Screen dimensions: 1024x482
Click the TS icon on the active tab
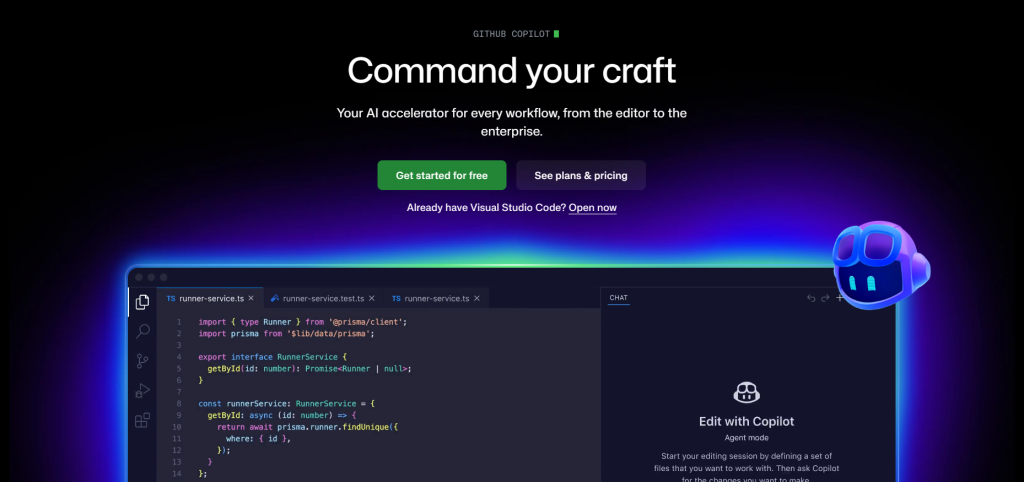pyautogui.click(x=171, y=298)
